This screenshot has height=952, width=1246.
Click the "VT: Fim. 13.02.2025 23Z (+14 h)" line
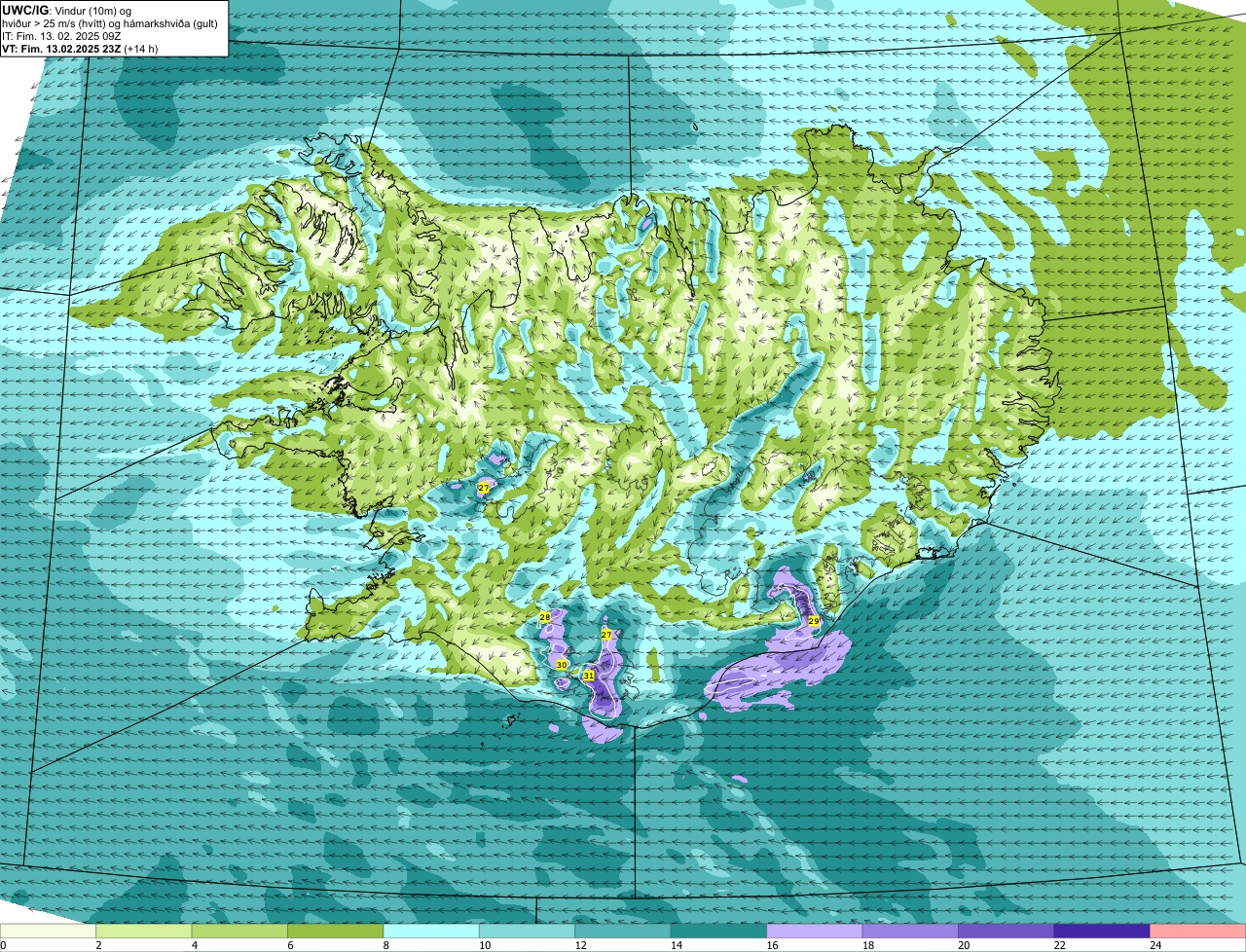[80, 49]
